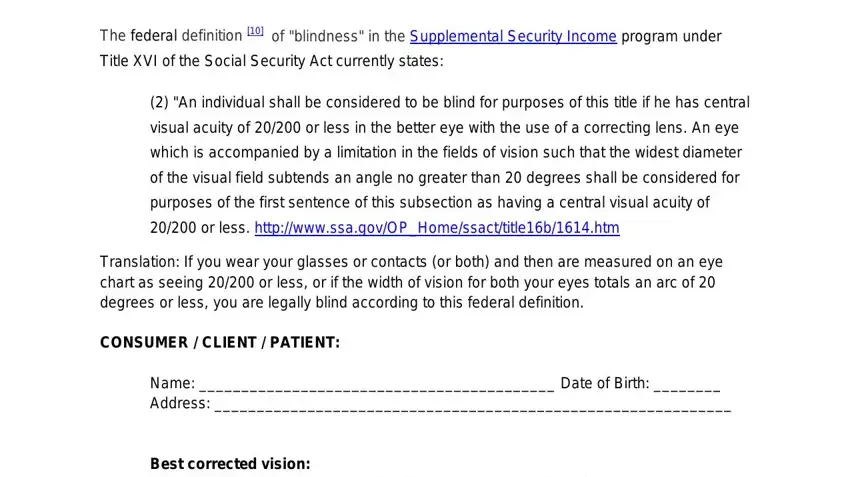Click the Address blank line
The height and width of the screenshot is (477, 850).
pos(473,404)
